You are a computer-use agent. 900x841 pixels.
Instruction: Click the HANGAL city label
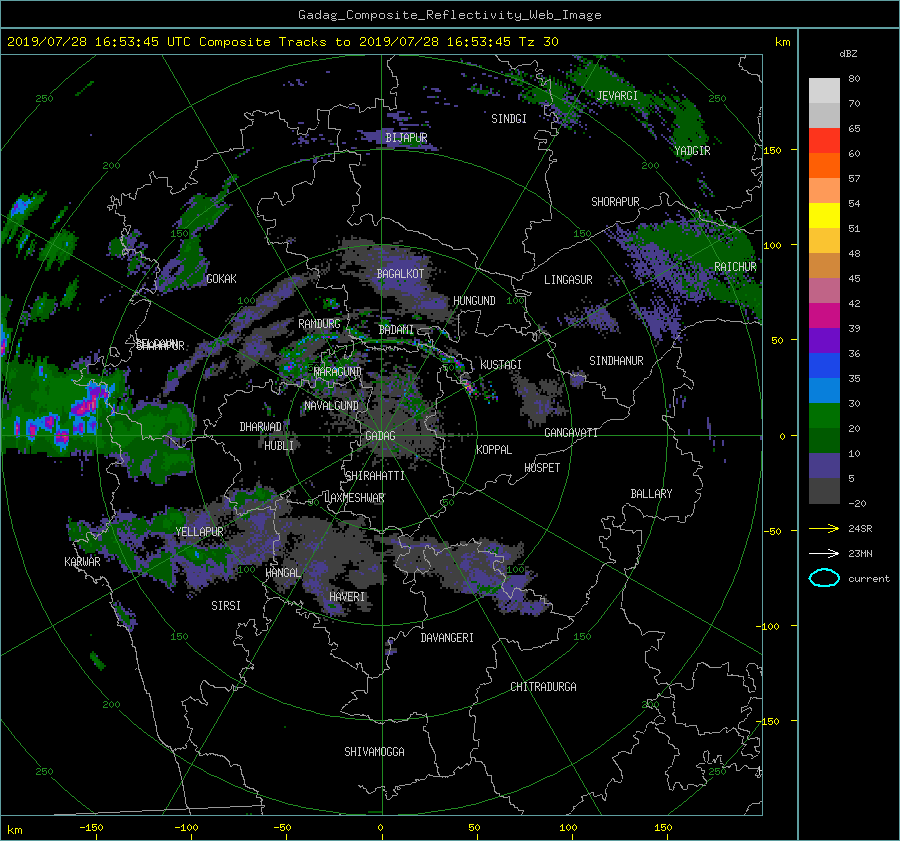pos(283,573)
